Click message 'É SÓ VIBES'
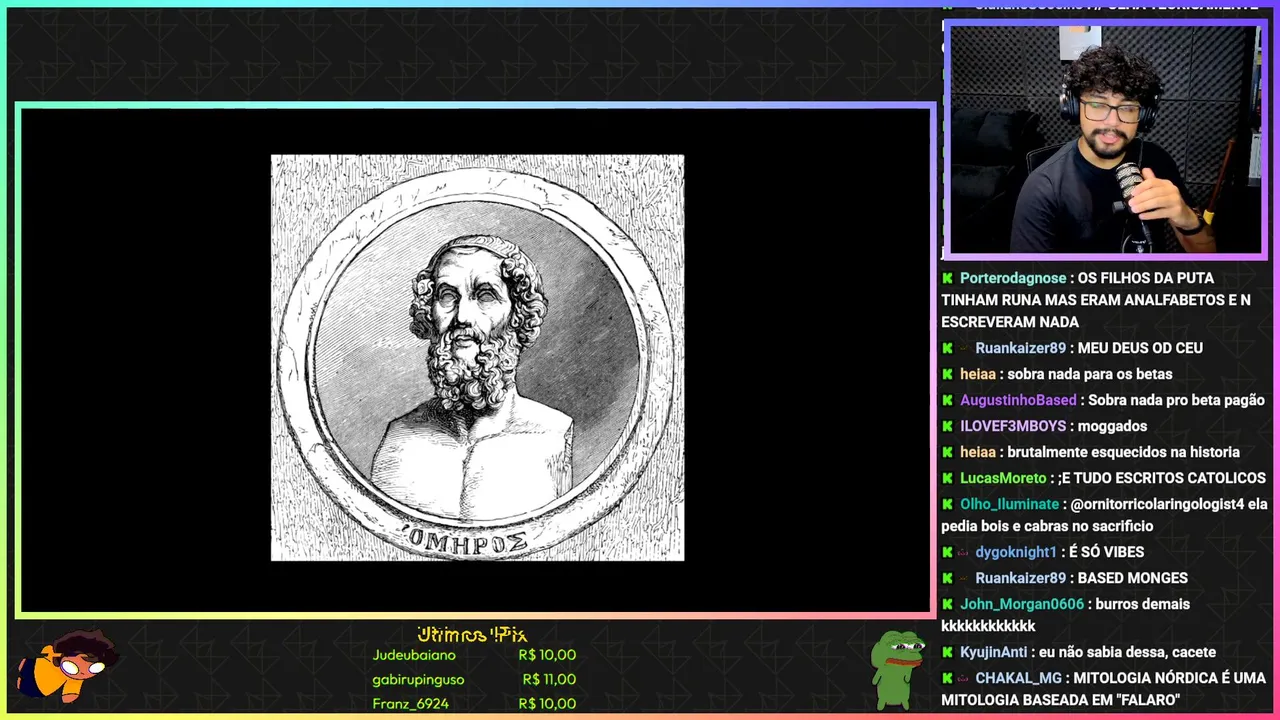 point(1106,552)
